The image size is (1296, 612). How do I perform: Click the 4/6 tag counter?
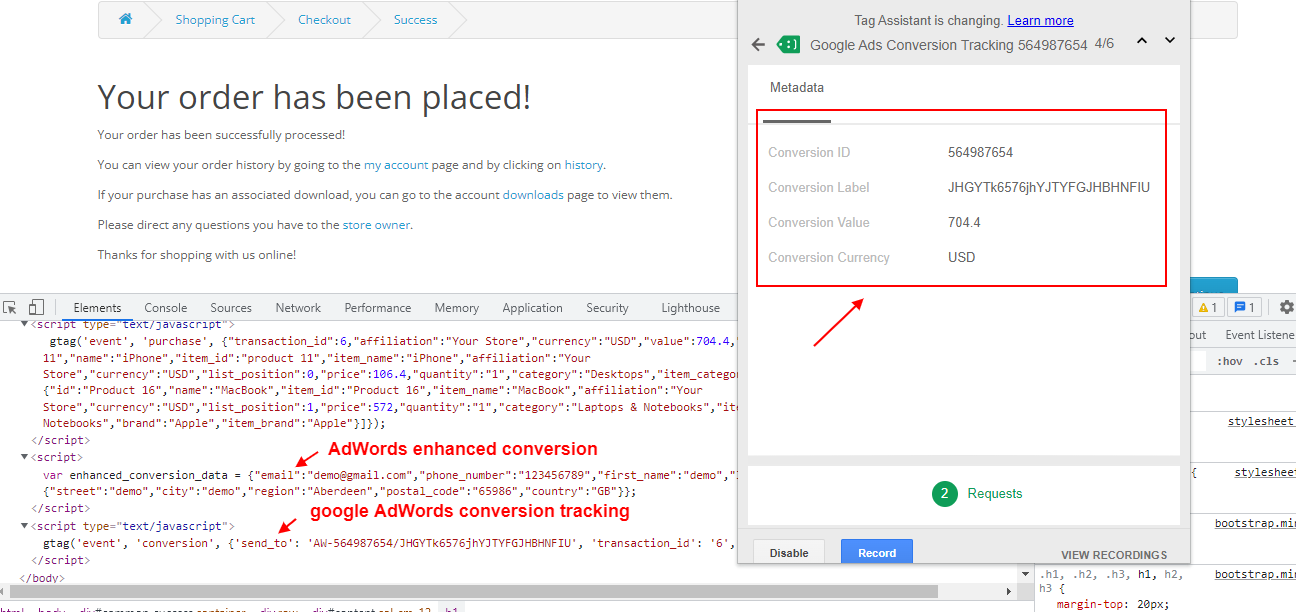tap(1104, 43)
